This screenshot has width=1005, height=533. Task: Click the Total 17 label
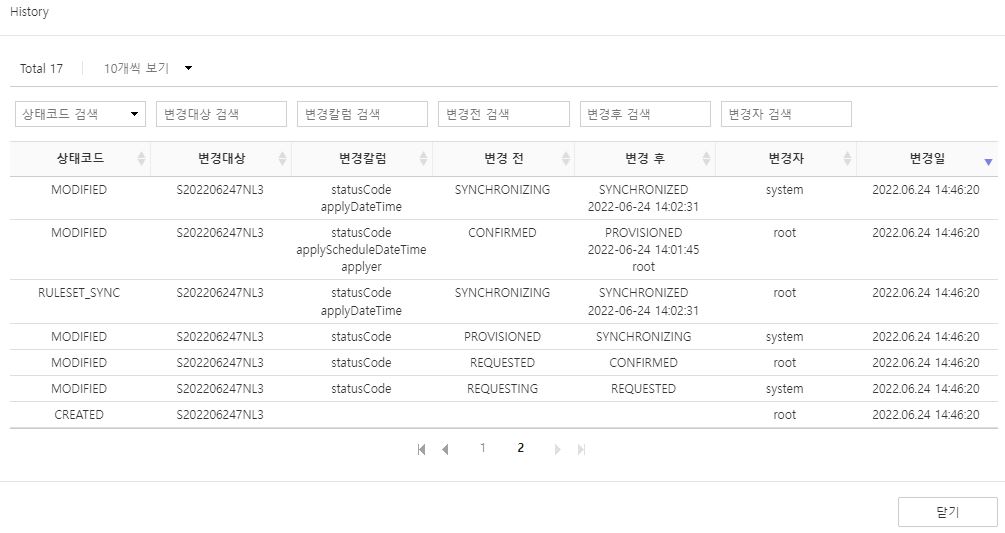(x=42, y=69)
